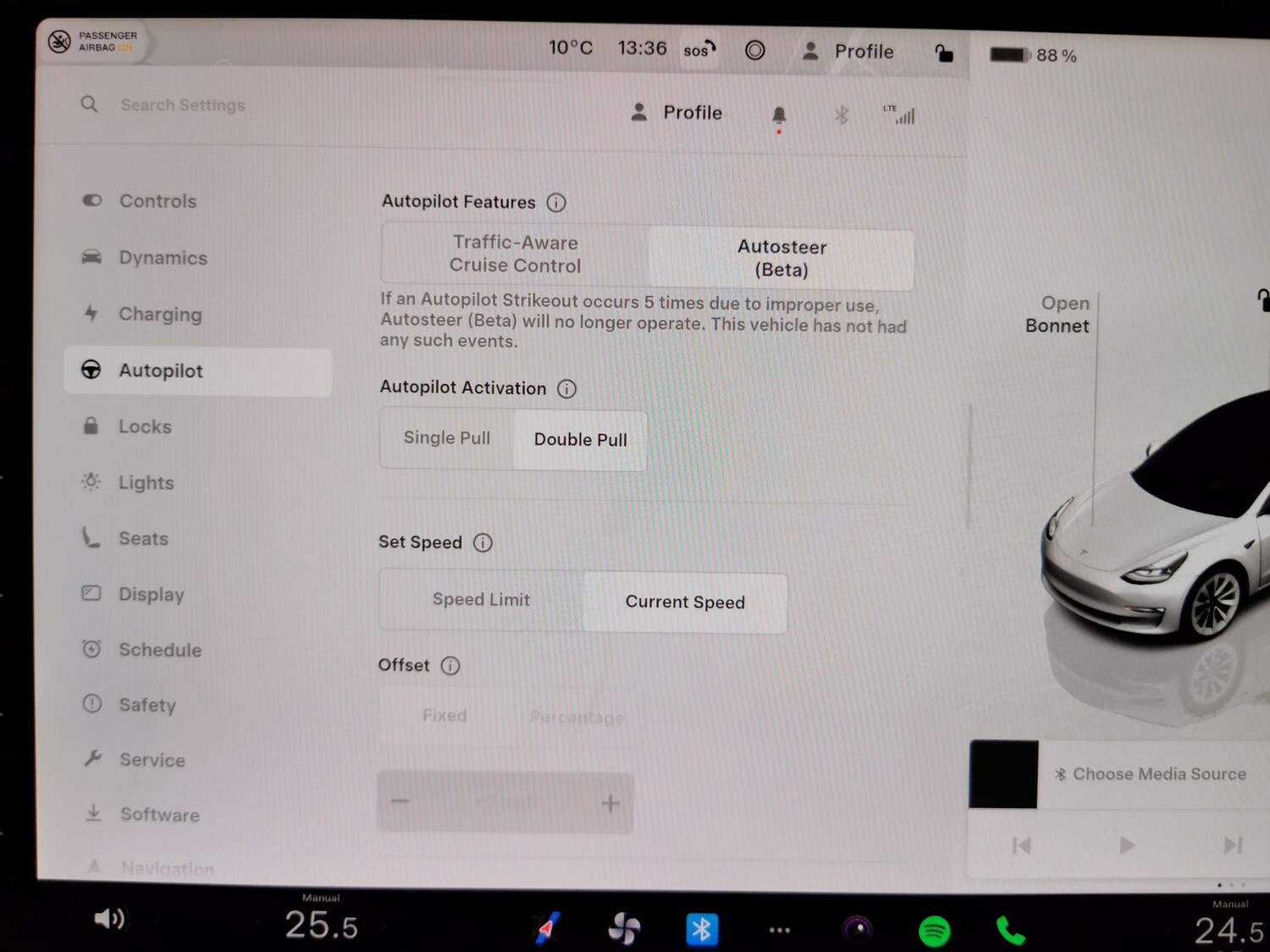Tap the phone icon in the taskbar
1270x952 pixels.
1009,927
